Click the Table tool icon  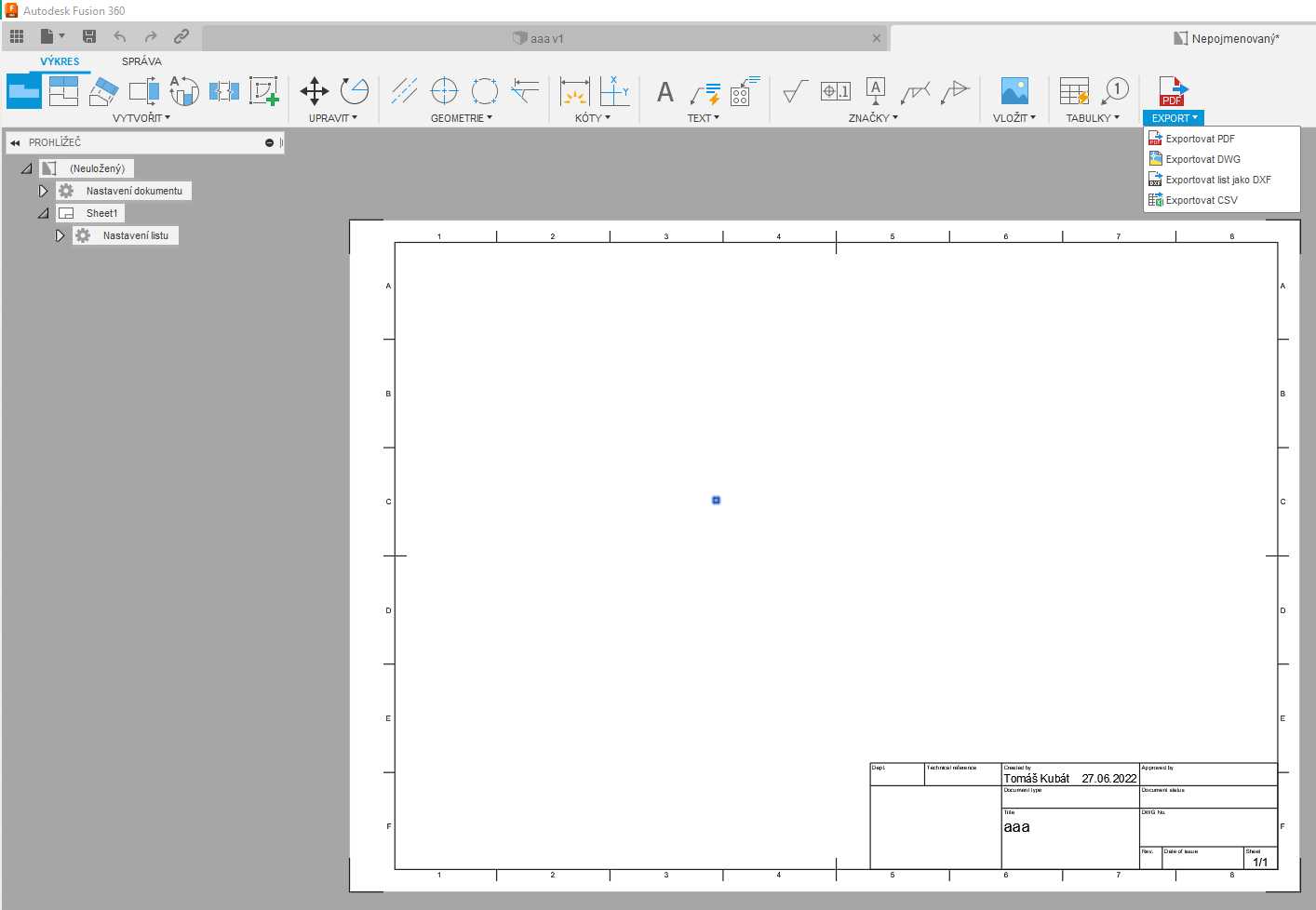point(1074,91)
